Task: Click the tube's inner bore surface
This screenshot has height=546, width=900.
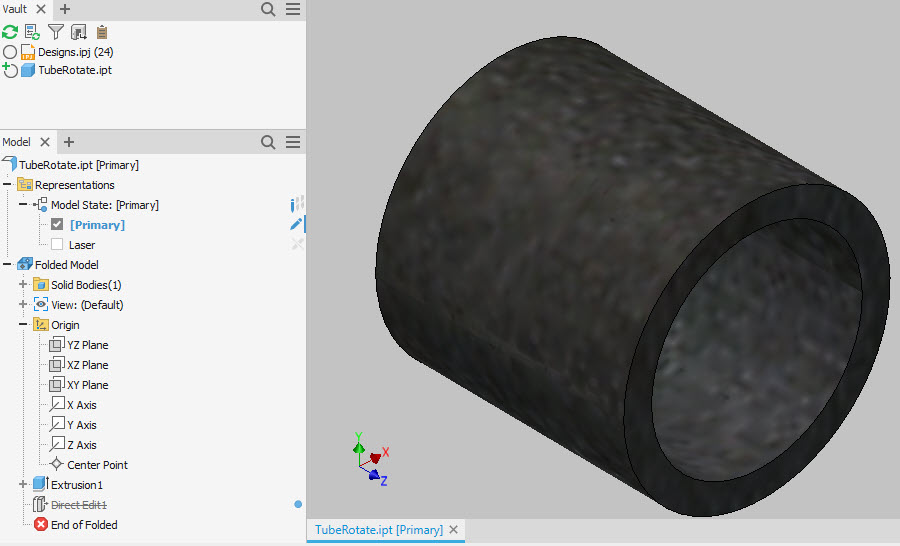Action: pyautogui.click(x=758, y=356)
